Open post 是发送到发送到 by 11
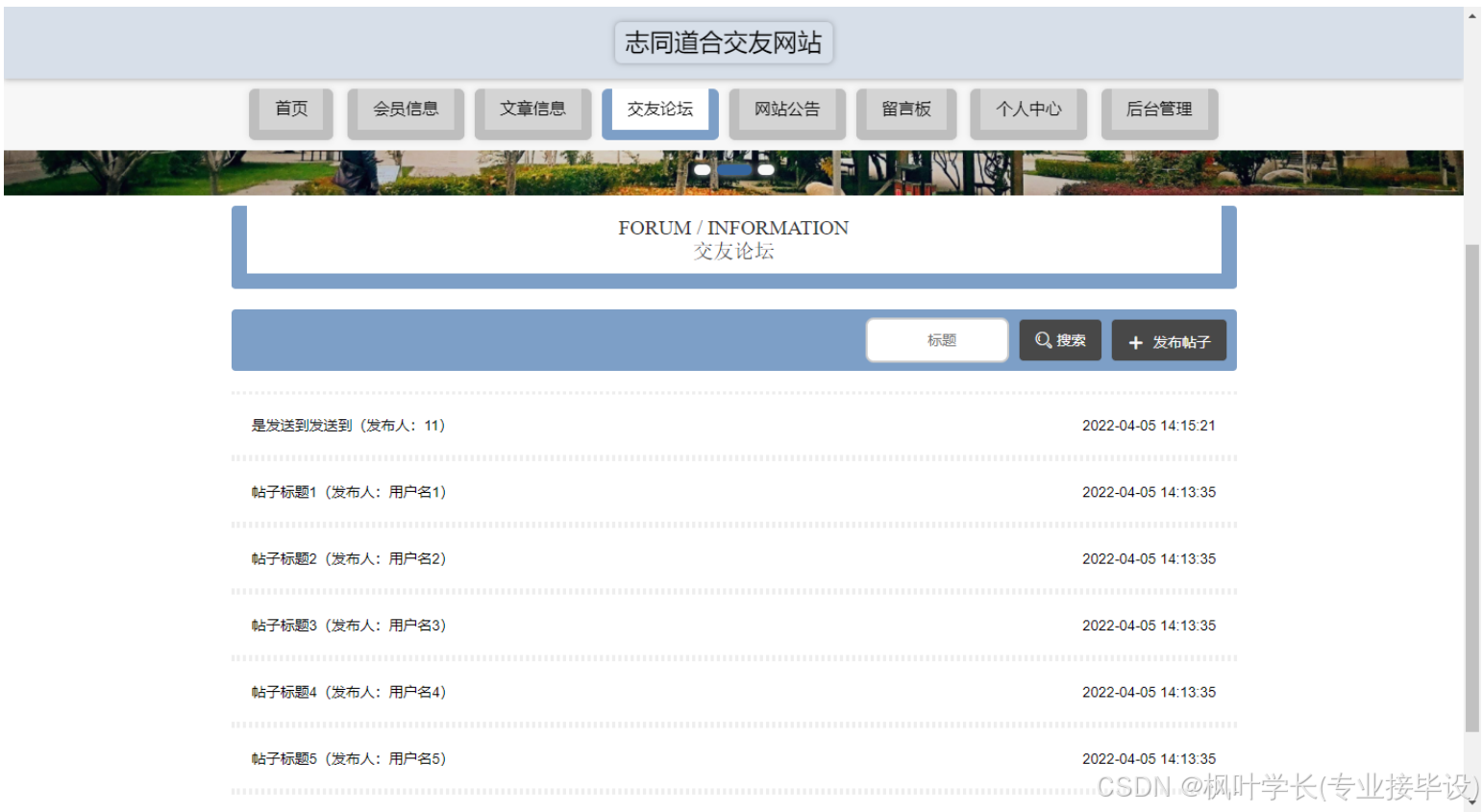Viewport: 1483px width, 812px height. point(348,426)
